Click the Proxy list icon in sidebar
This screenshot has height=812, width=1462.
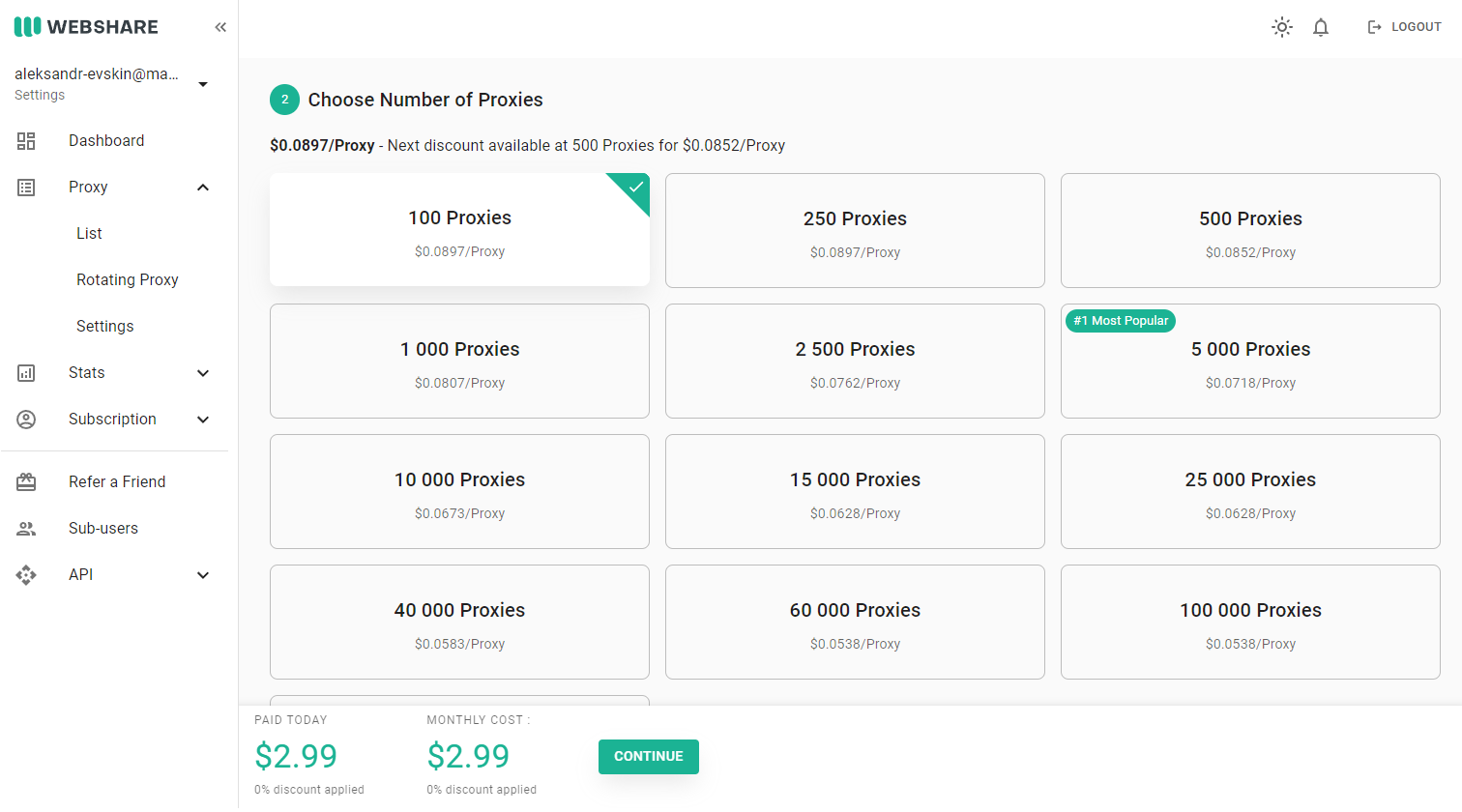click(x=26, y=188)
